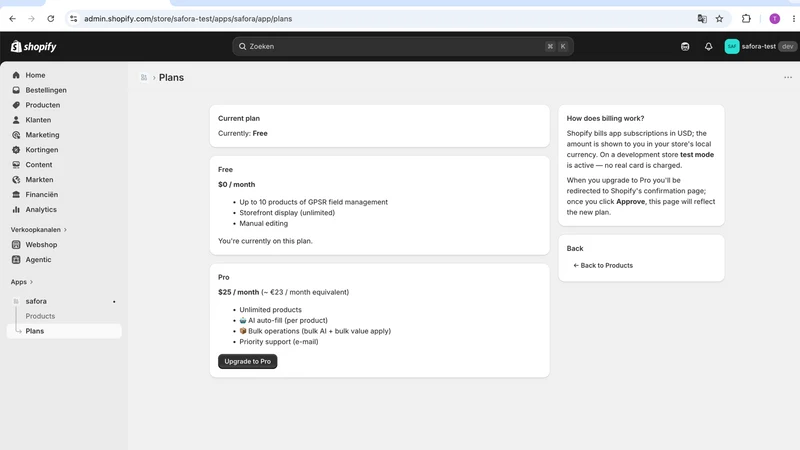This screenshot has width=800, height=450.
Task: Click the Bestellingen inbox icon
Action: pos(16,90)
